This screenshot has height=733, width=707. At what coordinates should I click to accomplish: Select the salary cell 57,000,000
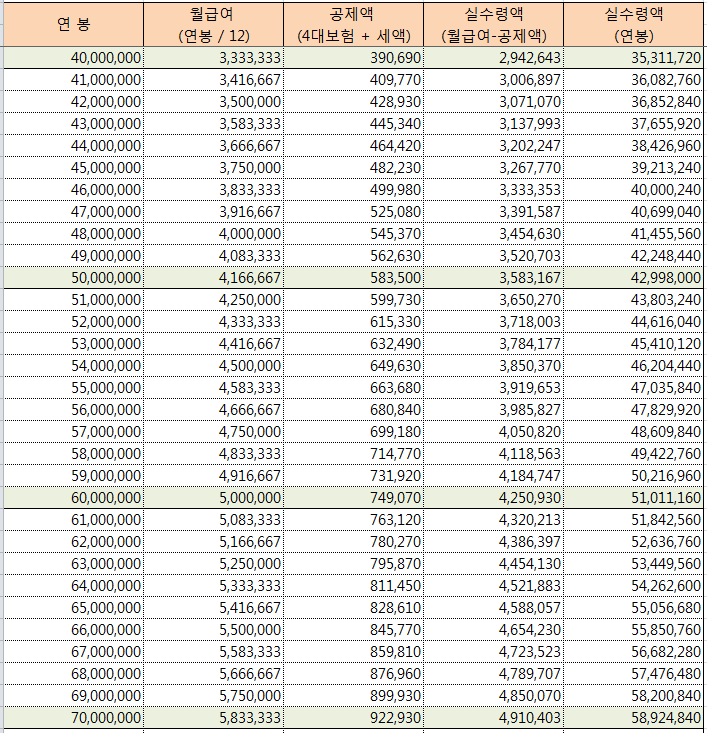point(73,431)
